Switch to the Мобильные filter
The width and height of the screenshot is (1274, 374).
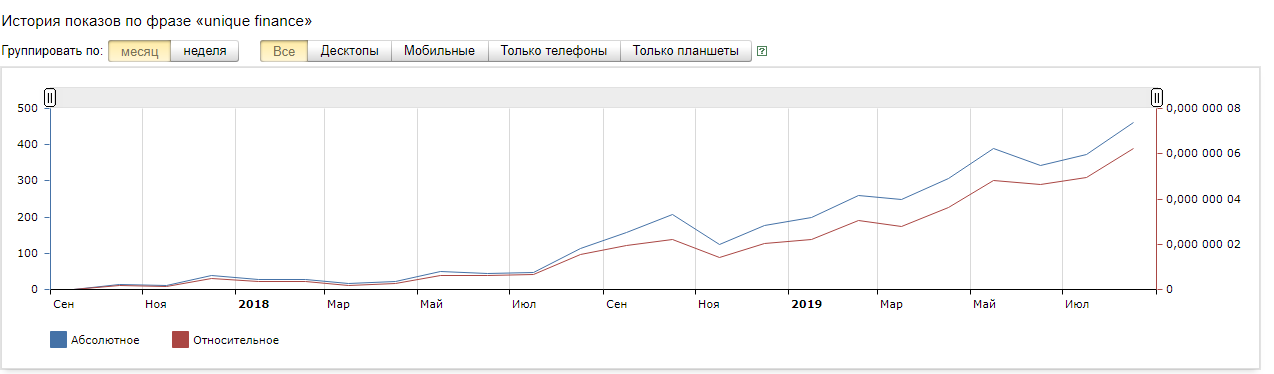coord(440,51)
